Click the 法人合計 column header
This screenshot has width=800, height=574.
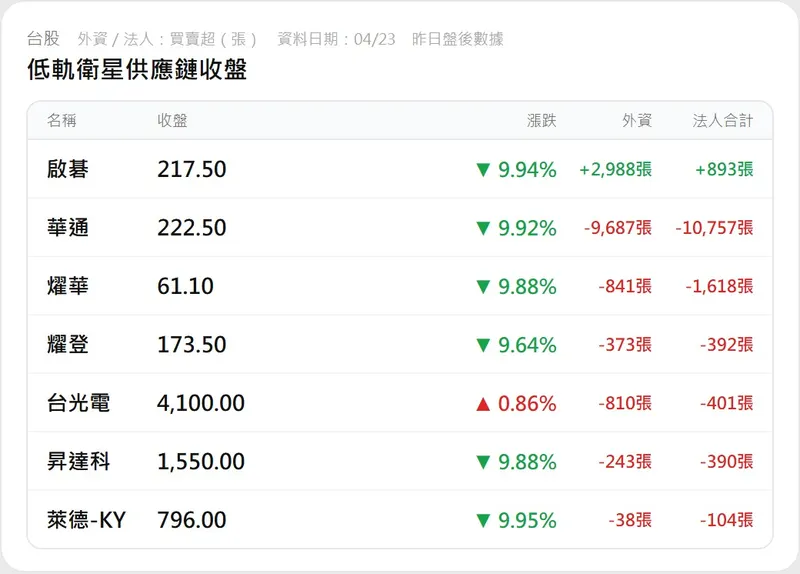(x=723, y=121)
